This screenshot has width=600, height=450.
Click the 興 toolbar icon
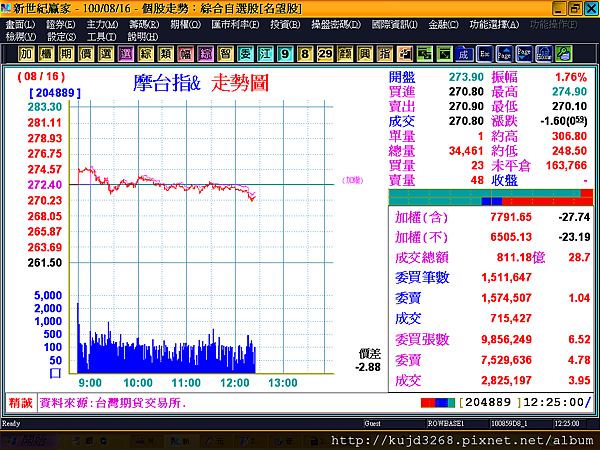point(365,54)
